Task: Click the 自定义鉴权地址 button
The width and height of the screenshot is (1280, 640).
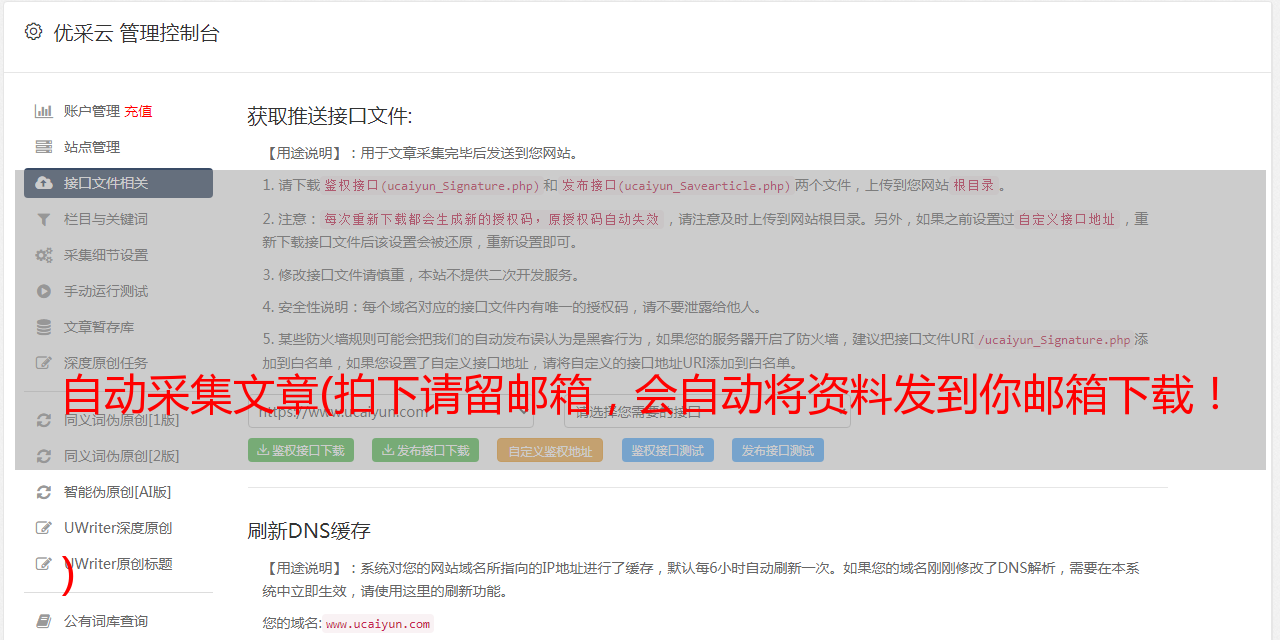Action: [550, 450]
